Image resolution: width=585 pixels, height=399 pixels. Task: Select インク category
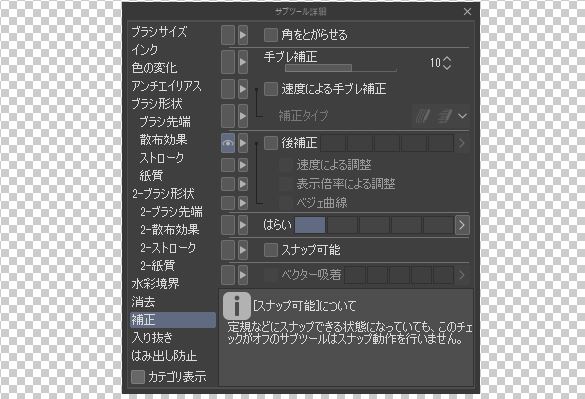145,50
